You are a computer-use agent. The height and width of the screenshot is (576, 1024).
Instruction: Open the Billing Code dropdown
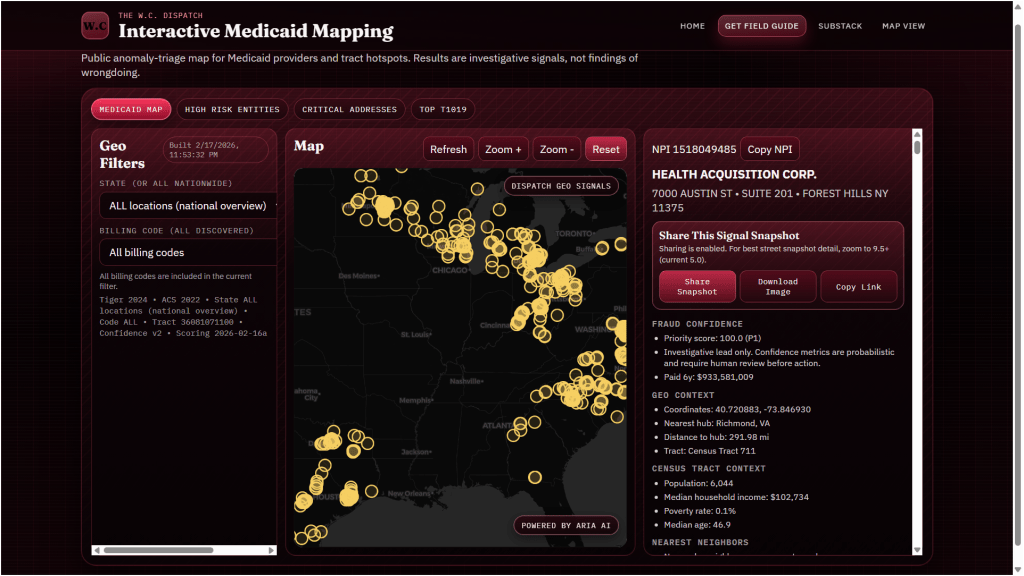click(x=188, y=253)
